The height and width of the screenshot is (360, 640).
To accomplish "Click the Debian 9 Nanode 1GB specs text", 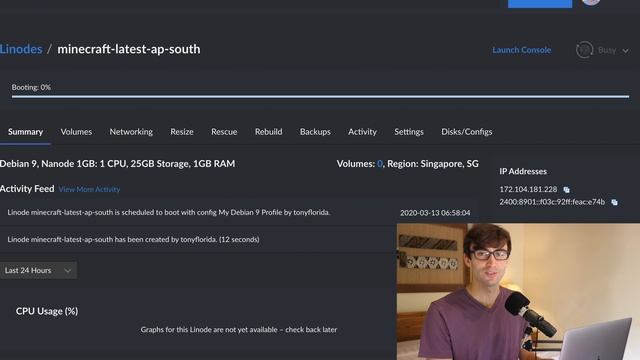I will (118, 164).
